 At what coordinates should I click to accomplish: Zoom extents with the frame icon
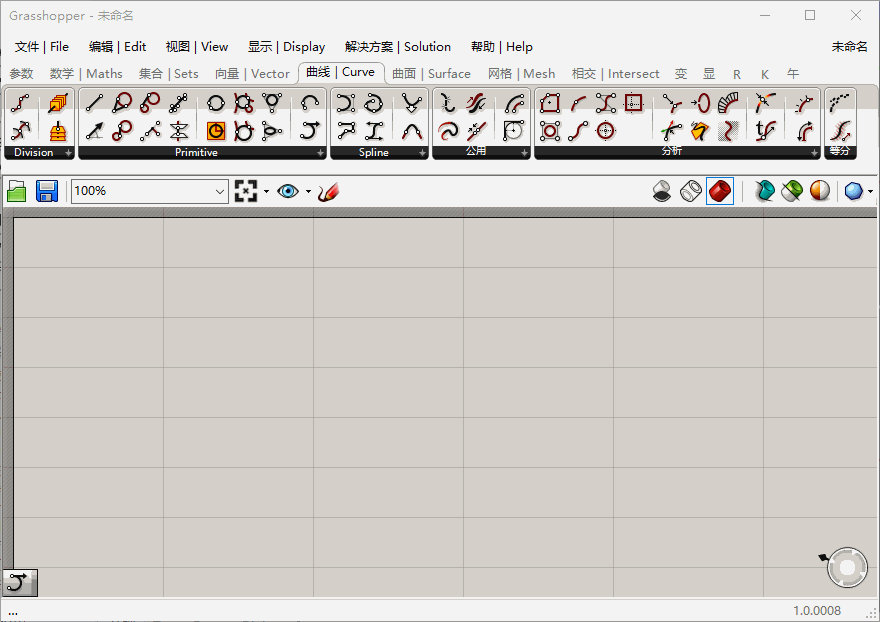[246, 191]
